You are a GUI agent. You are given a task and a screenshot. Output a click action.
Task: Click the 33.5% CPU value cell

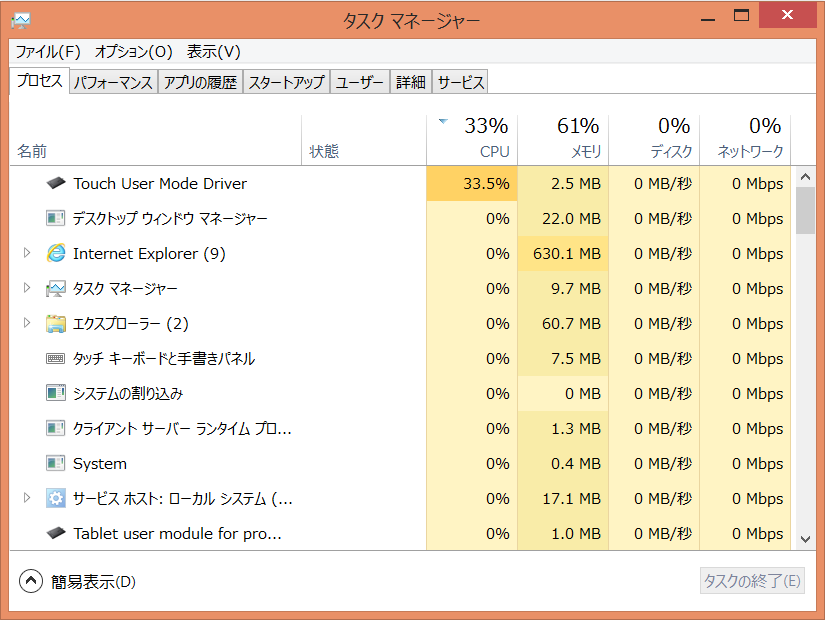point(472,183)
